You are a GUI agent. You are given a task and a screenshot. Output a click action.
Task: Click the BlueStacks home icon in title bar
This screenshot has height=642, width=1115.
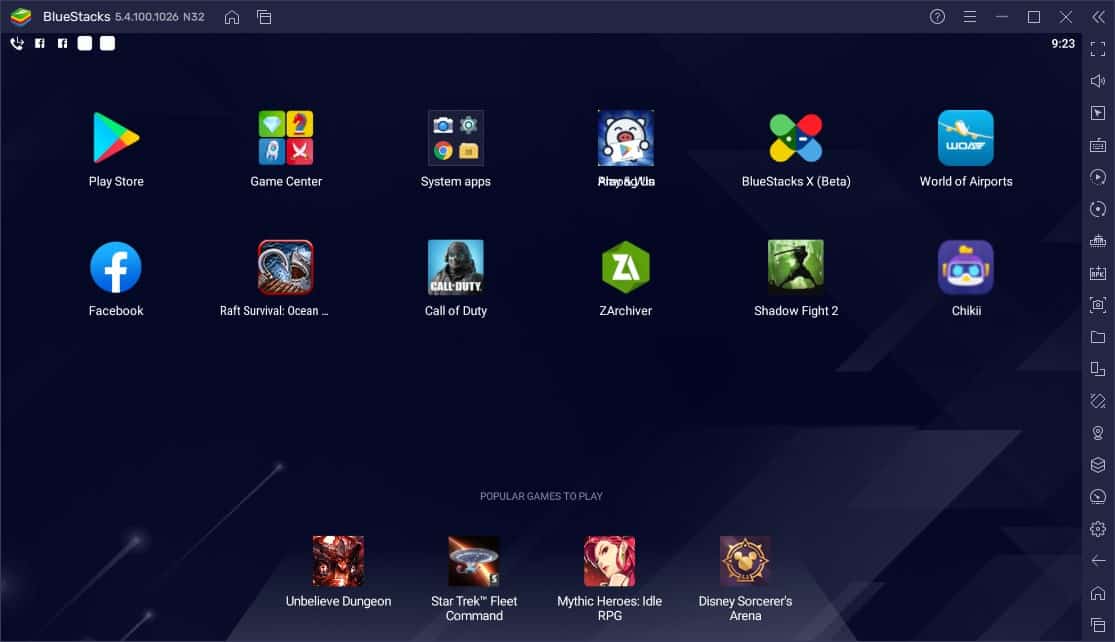point(232,17)
